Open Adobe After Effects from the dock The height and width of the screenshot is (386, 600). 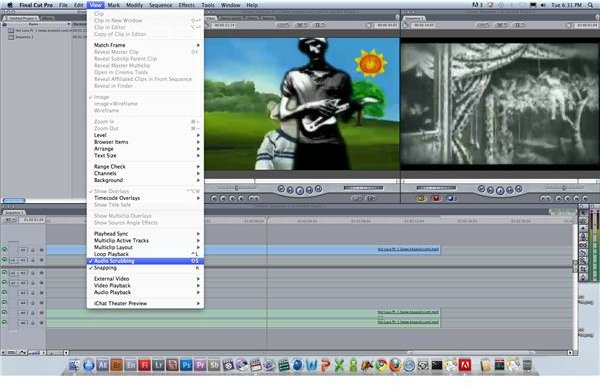[x=103, y=365]
